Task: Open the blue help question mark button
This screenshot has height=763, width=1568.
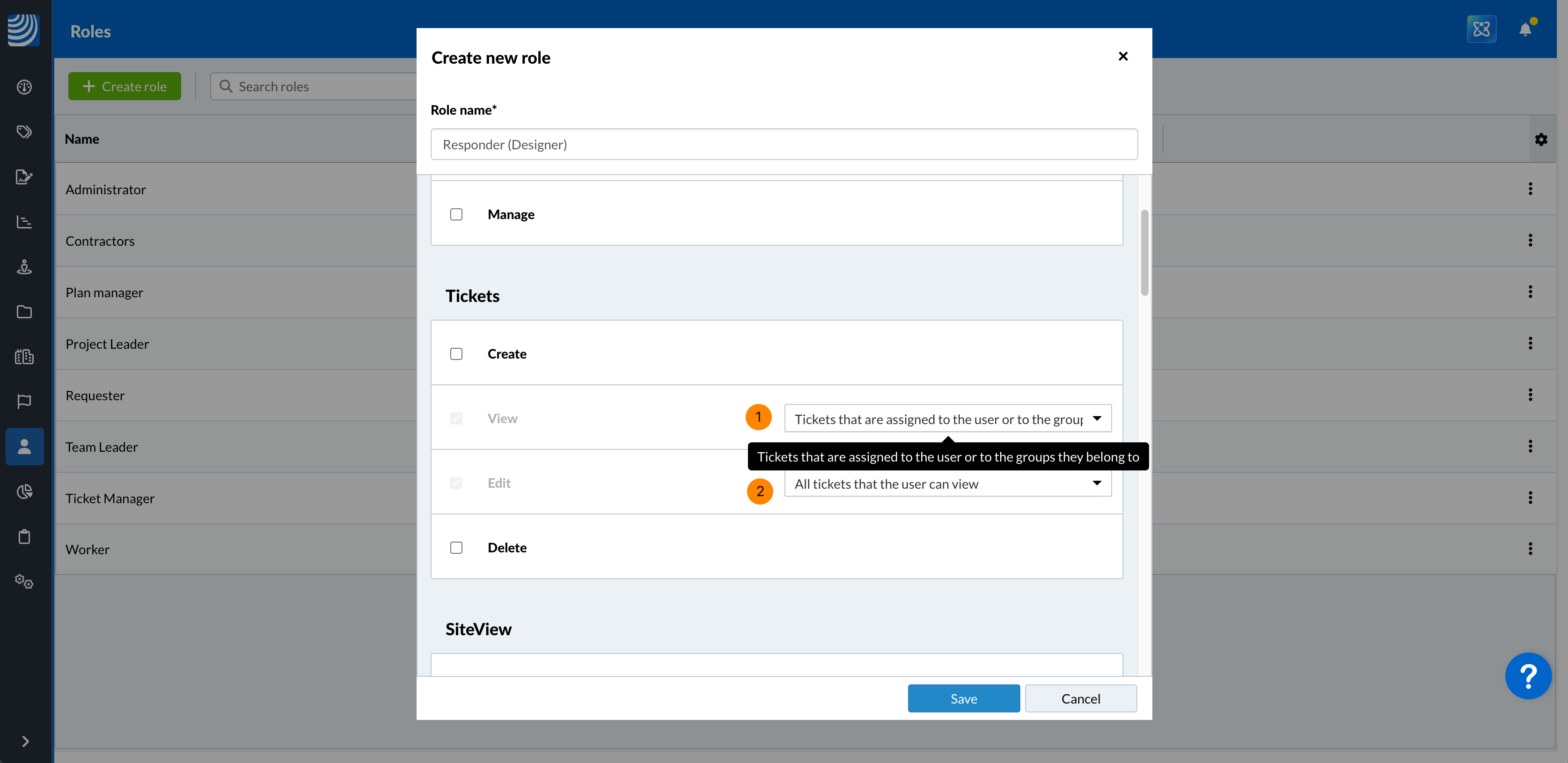Action: [1528, 676]
